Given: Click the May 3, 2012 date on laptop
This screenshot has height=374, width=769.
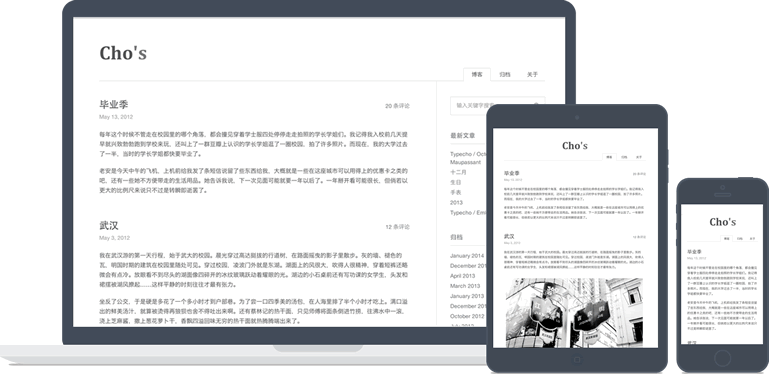Looking at the screenshot, I should [114, 238].
